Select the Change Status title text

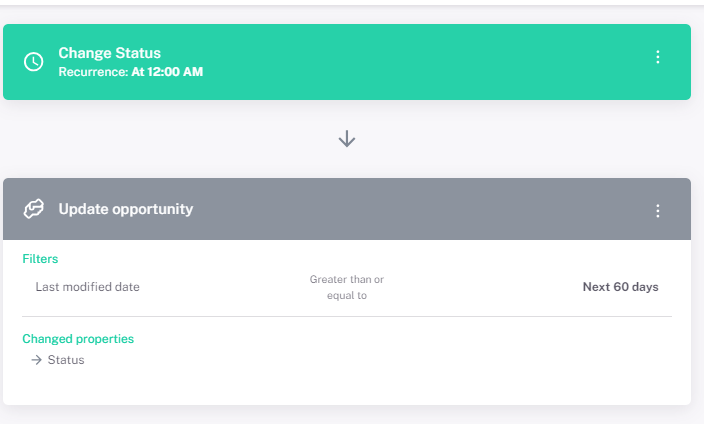[109, 53]
